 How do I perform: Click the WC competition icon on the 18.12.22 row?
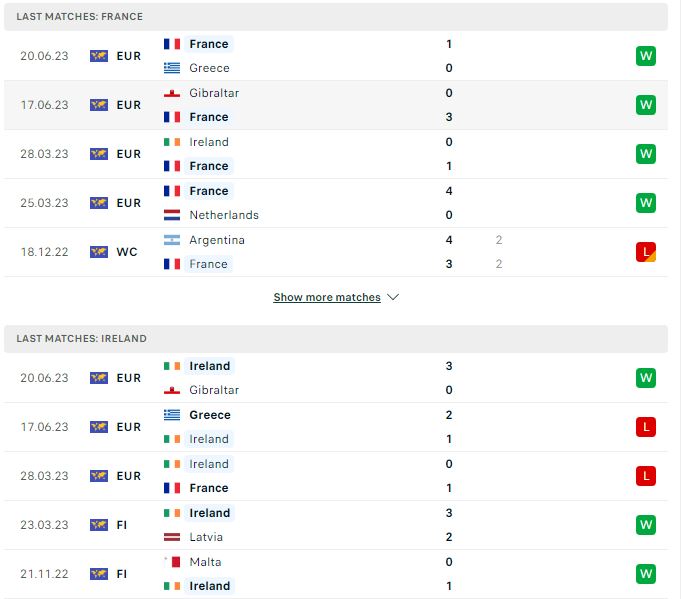point(99,252)
